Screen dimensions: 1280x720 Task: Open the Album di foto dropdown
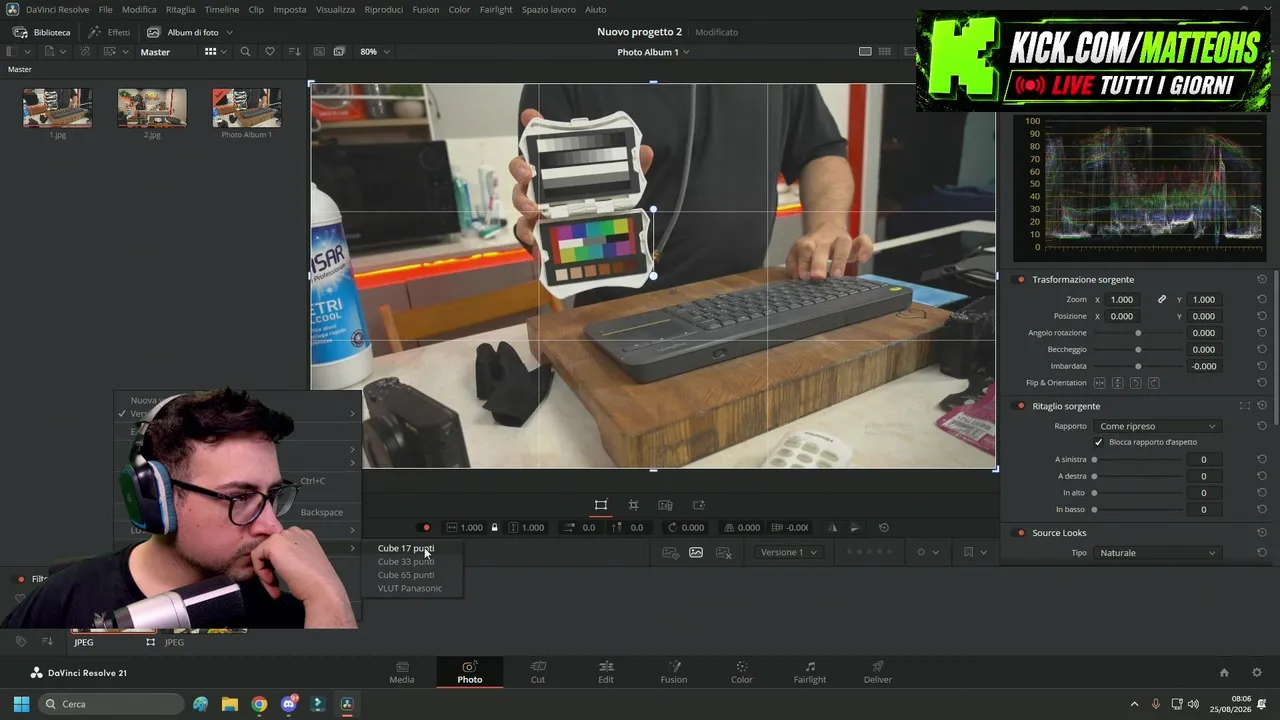coord(192,32)
